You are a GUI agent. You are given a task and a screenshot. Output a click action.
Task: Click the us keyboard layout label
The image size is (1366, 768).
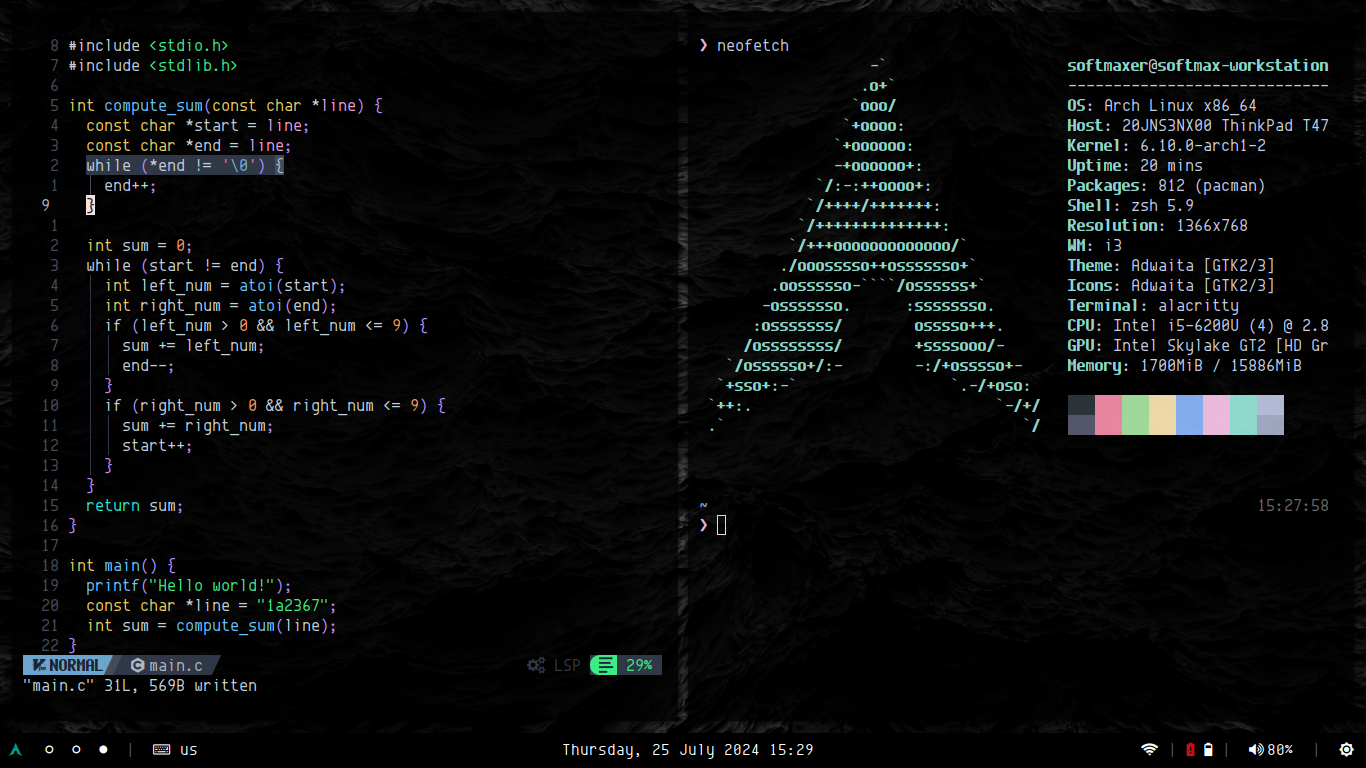click(189, 749)
